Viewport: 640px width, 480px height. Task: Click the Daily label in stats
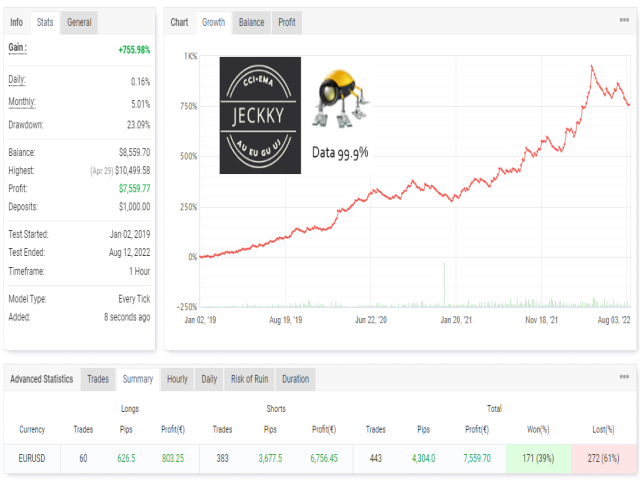[17, 80]
